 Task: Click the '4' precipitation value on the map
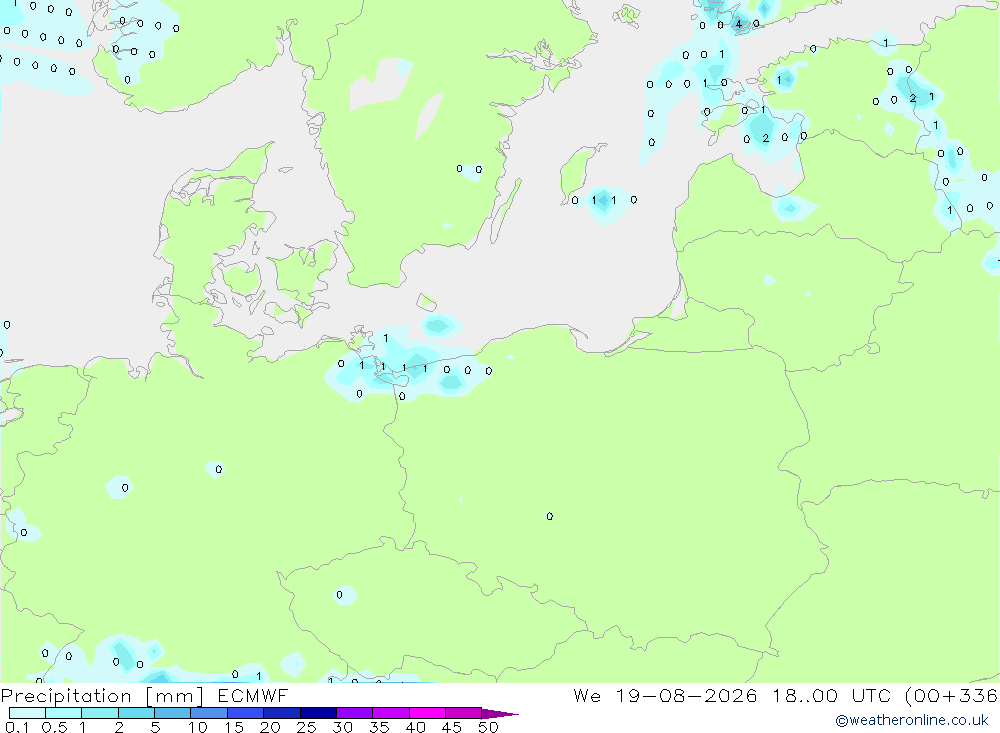tap(739, 24)
